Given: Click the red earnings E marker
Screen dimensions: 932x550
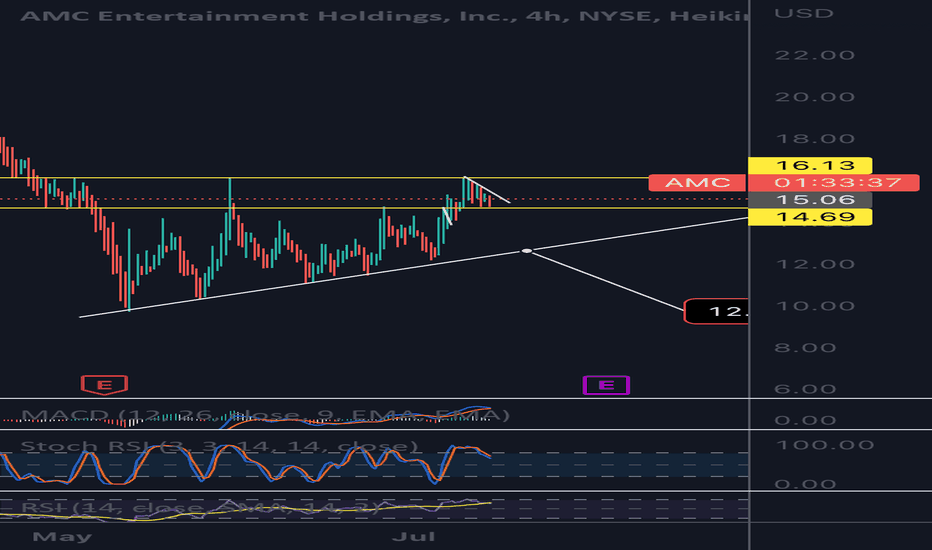Looking at the screenshot, I should 104,385.
